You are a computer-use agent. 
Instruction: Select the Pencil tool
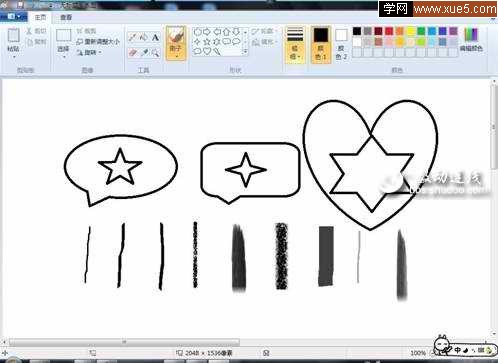(132, 38)
